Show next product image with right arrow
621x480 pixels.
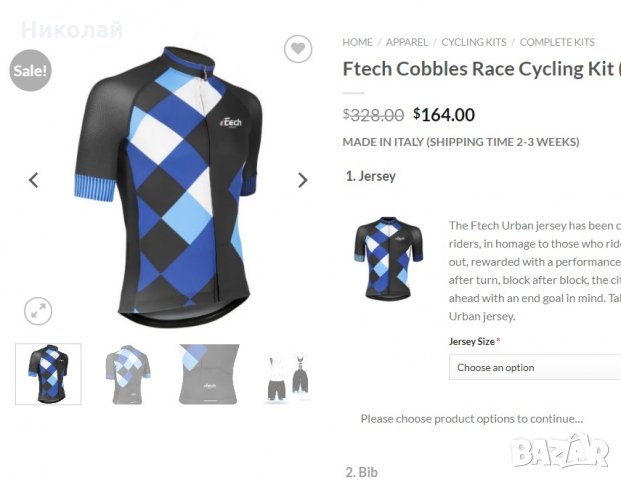pos(303,180)
